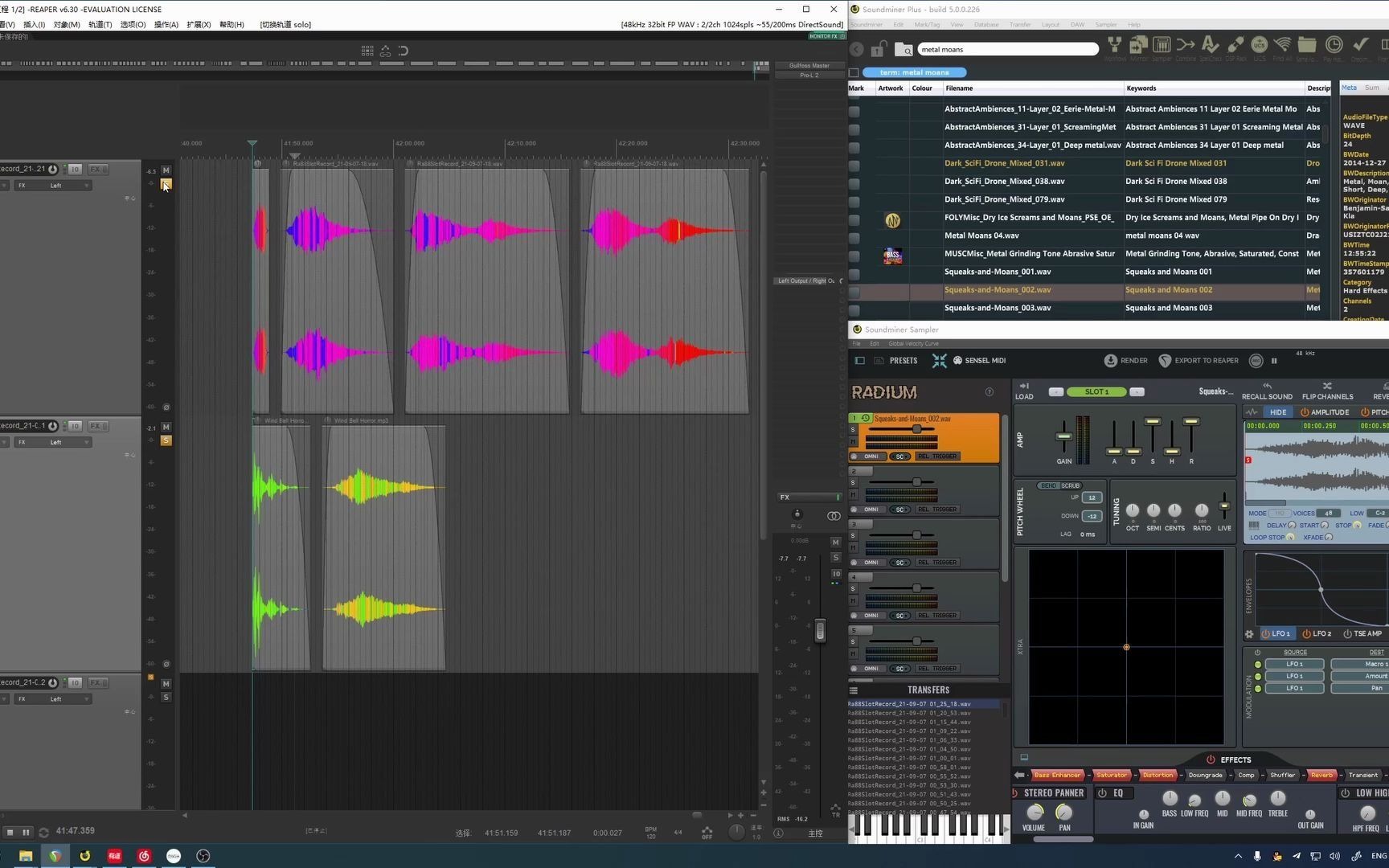
Task: Click the Flip Channels shuffle icon
Action: [1327, 387]
